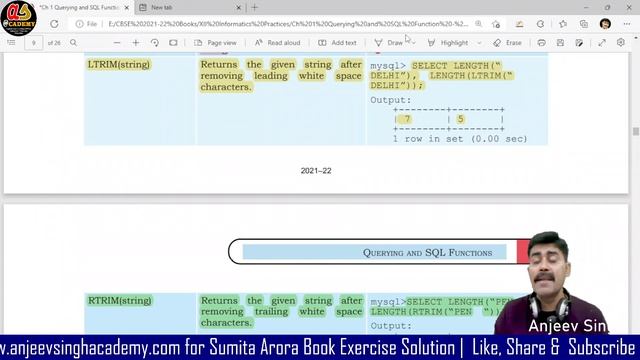Image resolution: width=640 pixels, height=360 pixels.
Task: Click the Save as icon
Action: pyautogui.click(x=579, y=42)
